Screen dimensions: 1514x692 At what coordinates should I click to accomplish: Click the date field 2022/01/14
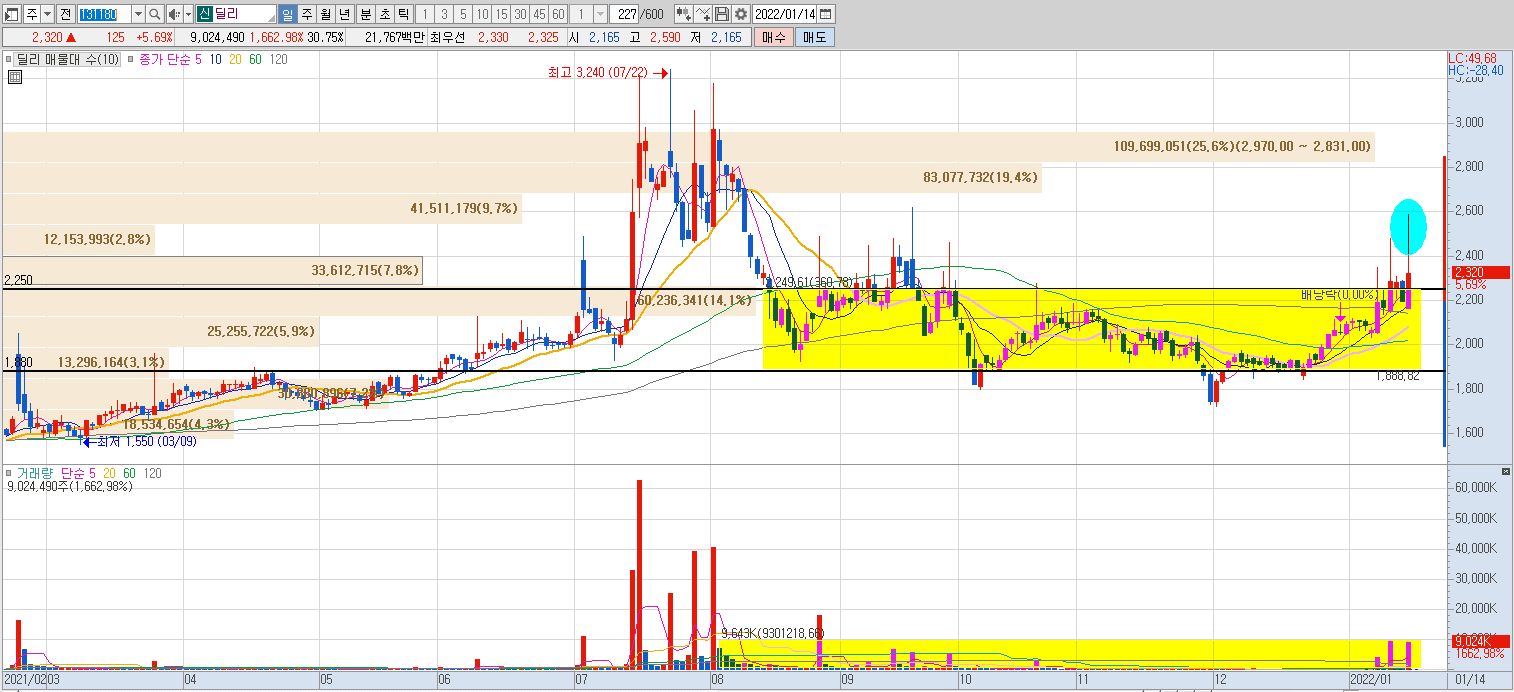tap(783, 14)
